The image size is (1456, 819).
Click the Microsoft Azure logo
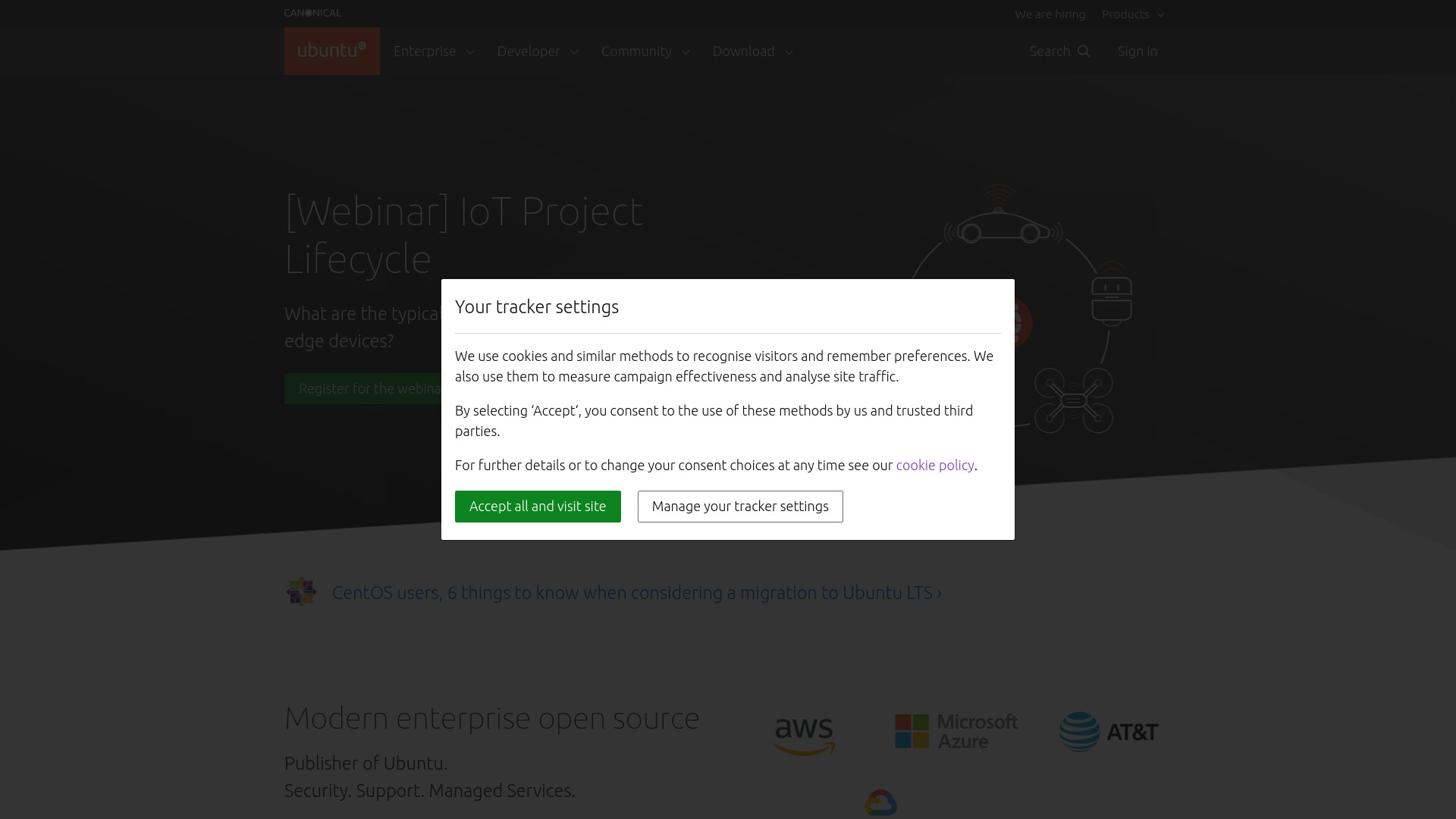point(956,732)
